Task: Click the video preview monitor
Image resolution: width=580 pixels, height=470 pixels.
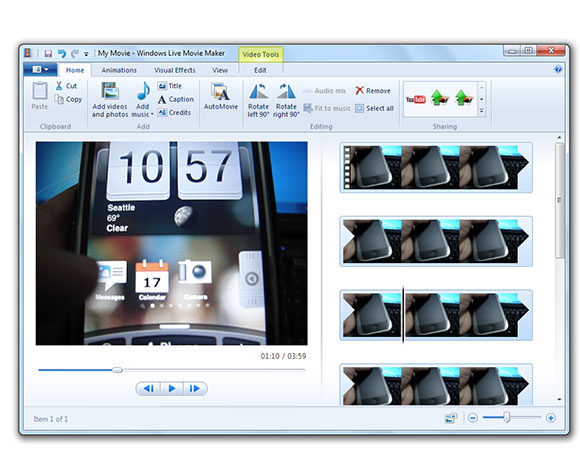Action: click(172, 243)
